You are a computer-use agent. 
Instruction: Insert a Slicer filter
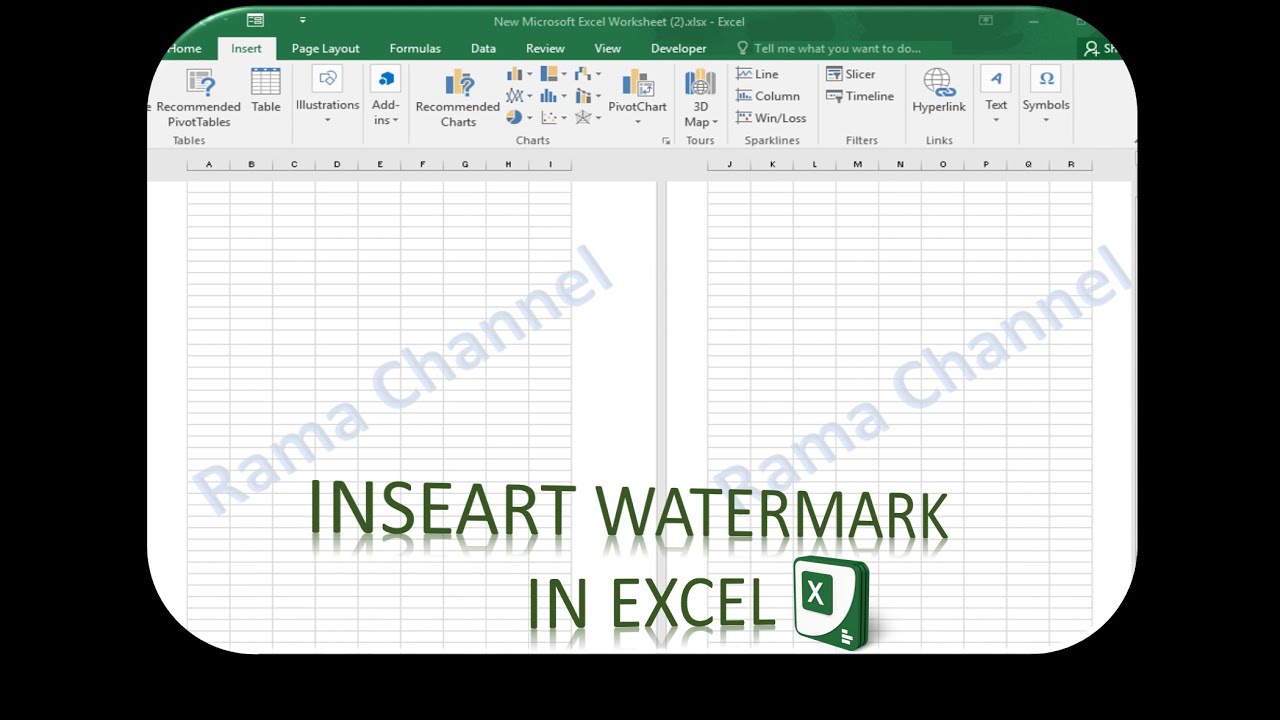(851, 74)
